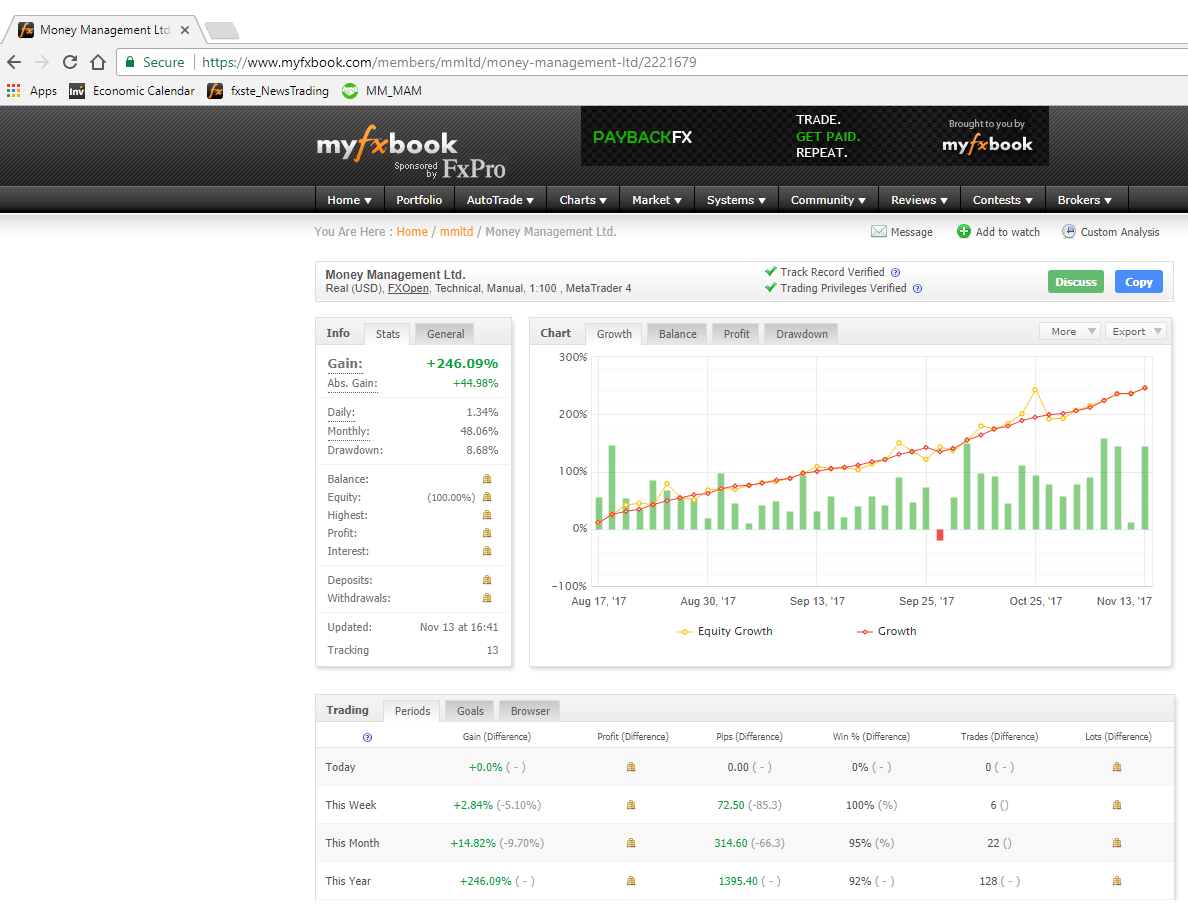Click the myfxbook logo
1188x904 pixels.
click(x=387, y=144)
